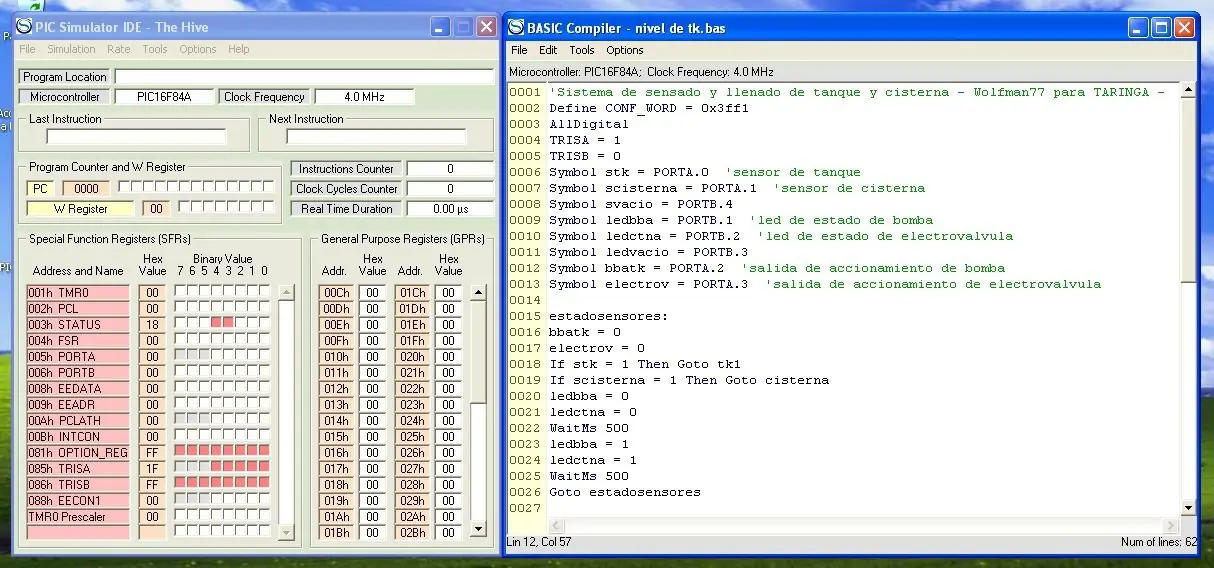Viewport: 1214px width, 568px height.
Task: Click code editor vertical scrollbar down arrow
Action: click(1188, 508)
